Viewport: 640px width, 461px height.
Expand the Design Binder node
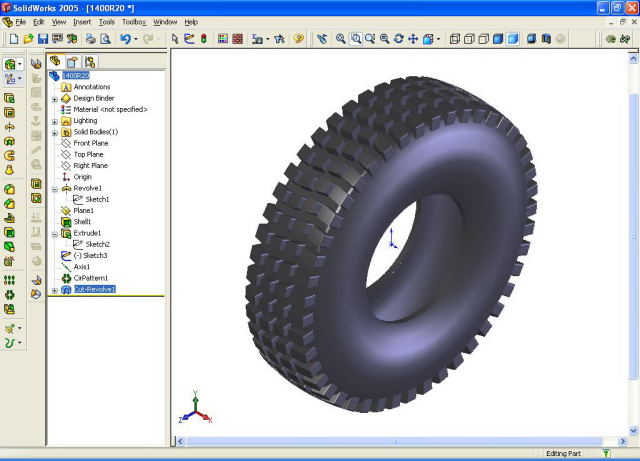[55, 98]
